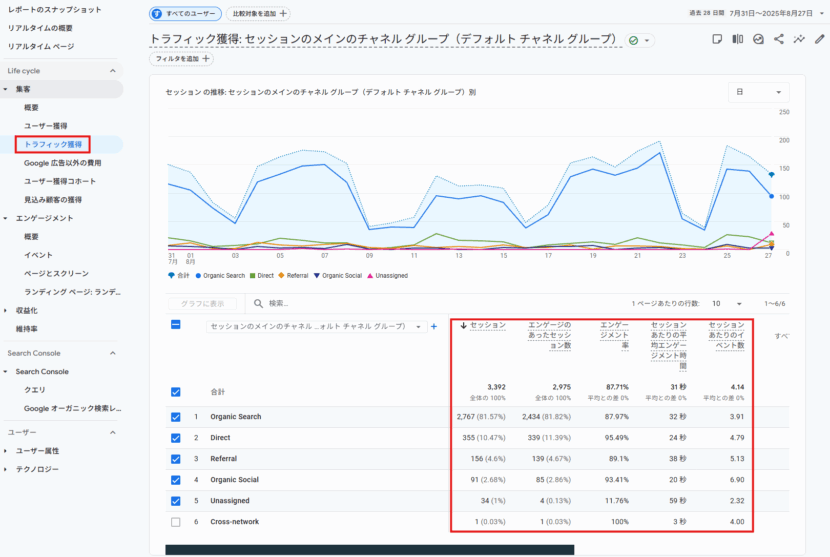Image resolution: width=830 pixels, height=557 pixels.
Task: Open ユーザー獲得 report in sidebar
Action: point(46,126)
